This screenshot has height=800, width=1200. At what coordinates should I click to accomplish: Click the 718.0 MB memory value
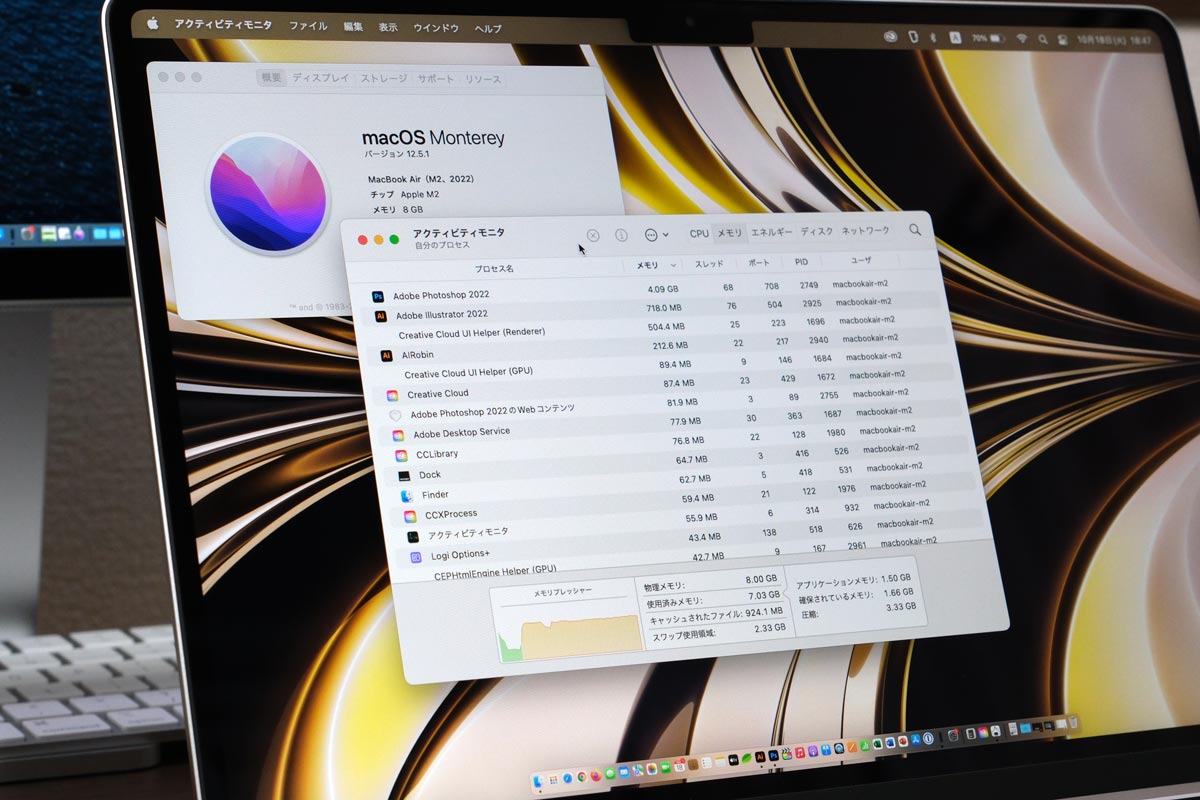(664, 308)
